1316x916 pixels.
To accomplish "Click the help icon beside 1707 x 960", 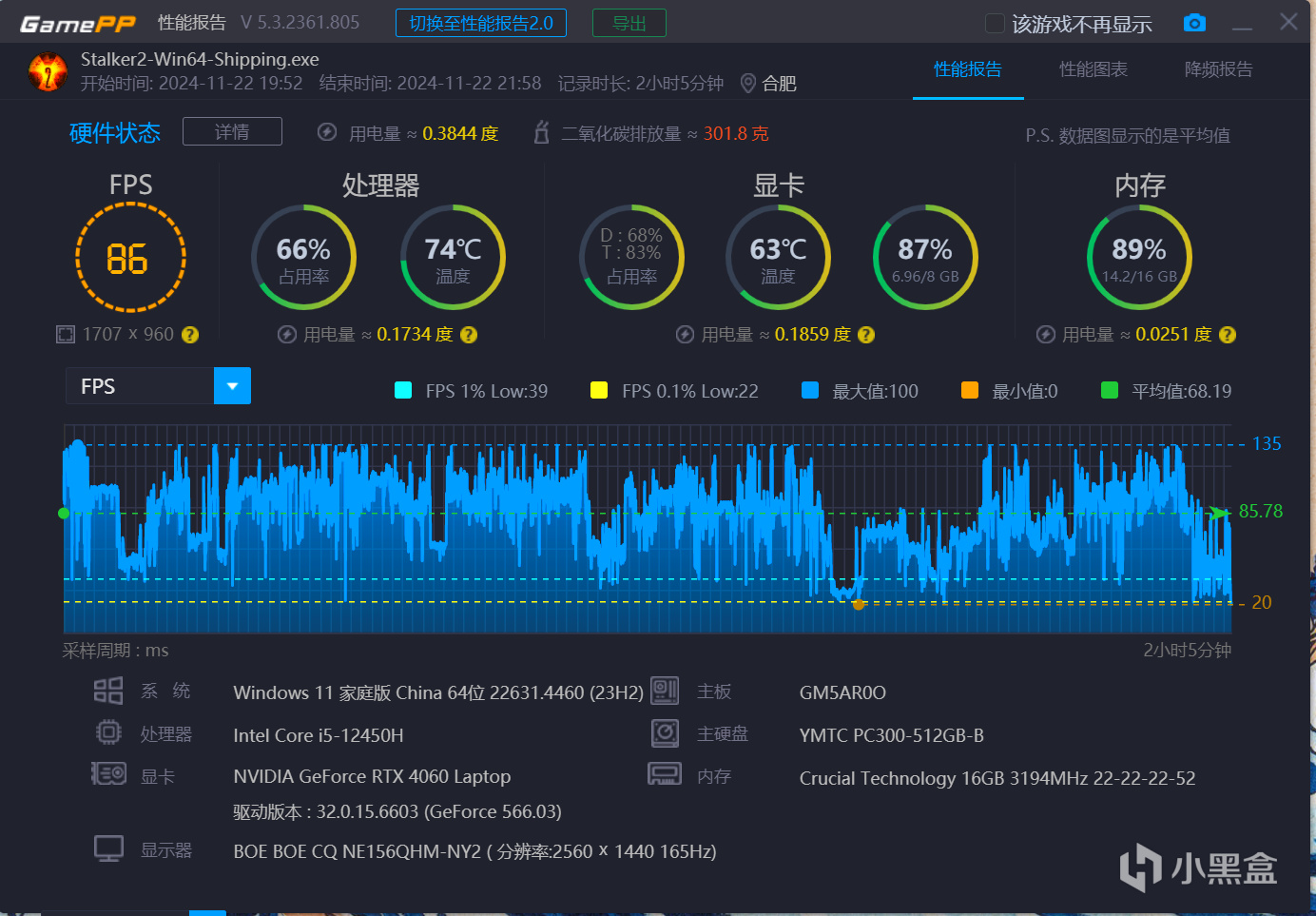I will pos(190,335).
